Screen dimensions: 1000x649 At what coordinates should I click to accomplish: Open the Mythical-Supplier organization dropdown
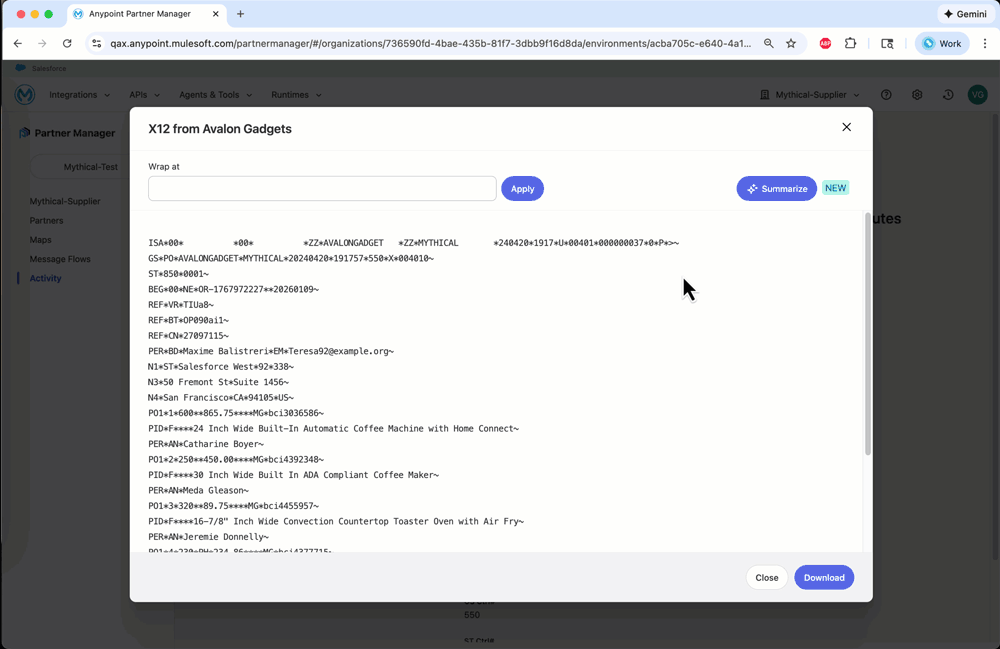pos(817,95)
